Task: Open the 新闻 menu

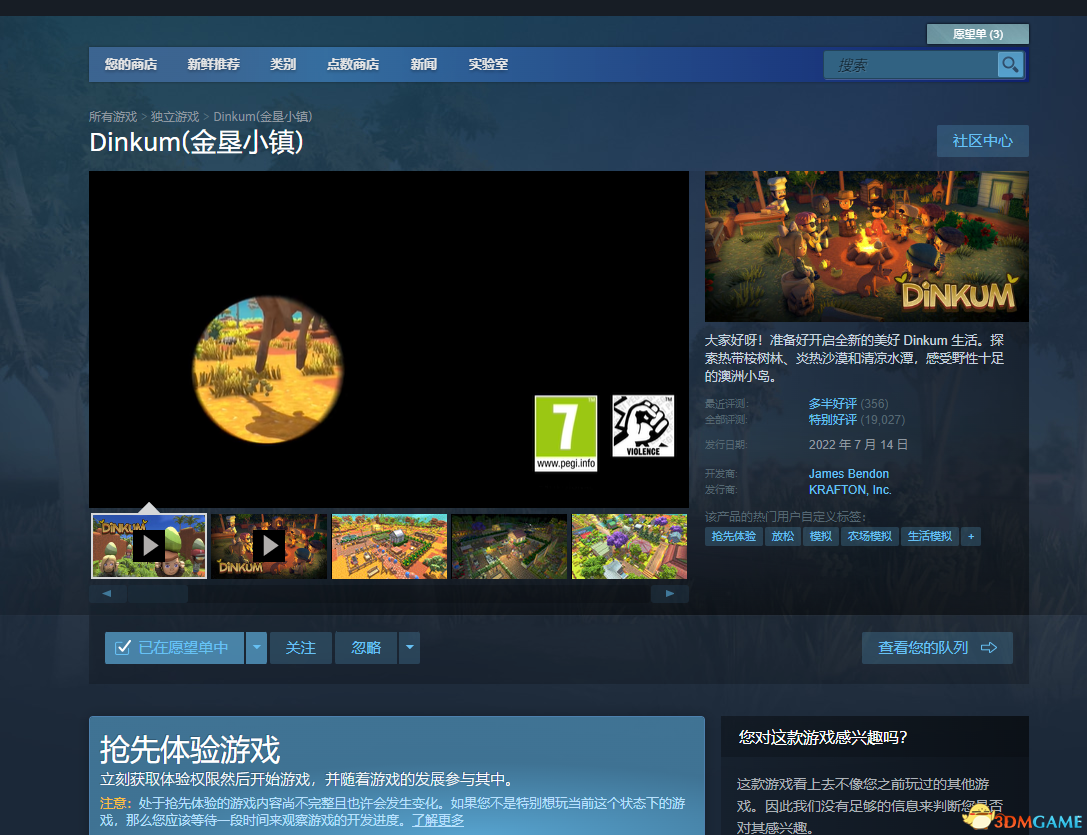Action: tap(424, 64)
